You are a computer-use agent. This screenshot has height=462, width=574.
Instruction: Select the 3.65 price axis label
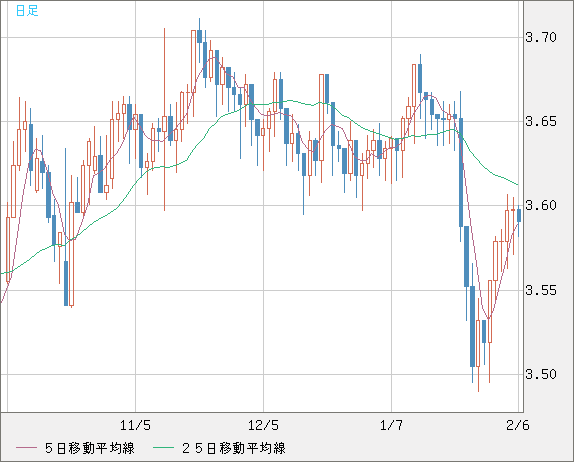(541, 122)
